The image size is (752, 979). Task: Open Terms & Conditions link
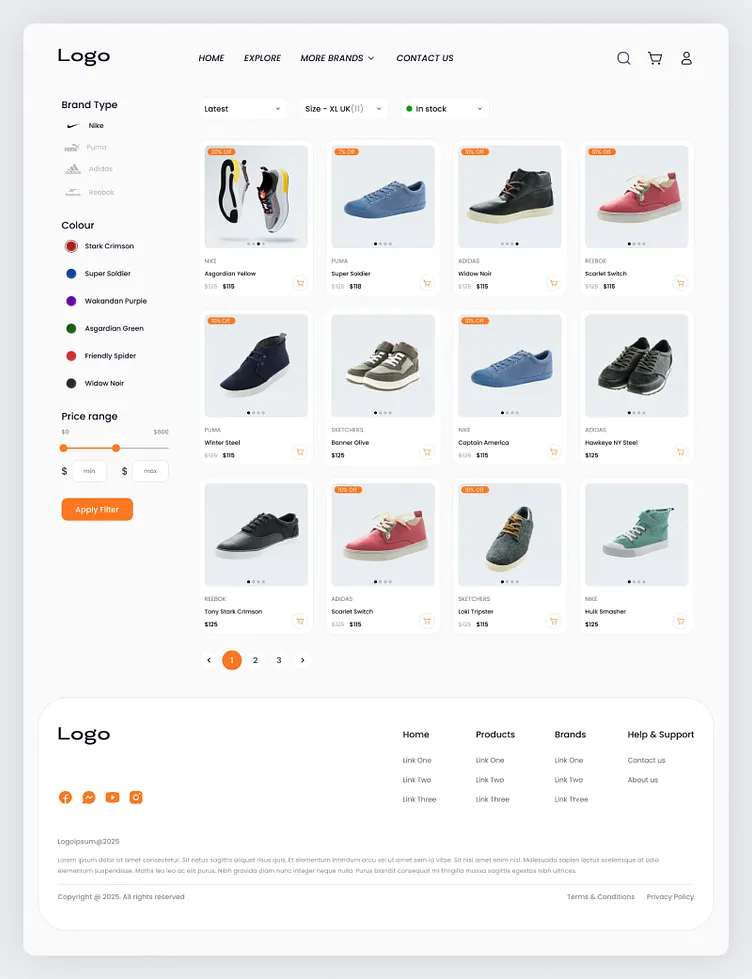pyautogui.click(x=601, y=897)
